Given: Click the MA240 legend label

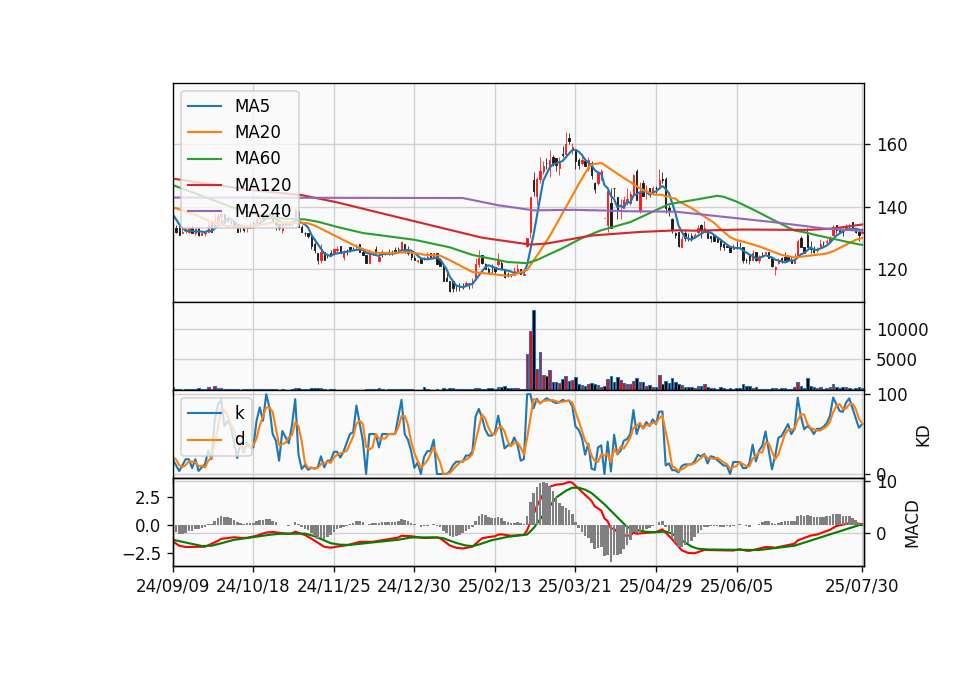Looking at the screenshot, I should [x=263, y=211].
